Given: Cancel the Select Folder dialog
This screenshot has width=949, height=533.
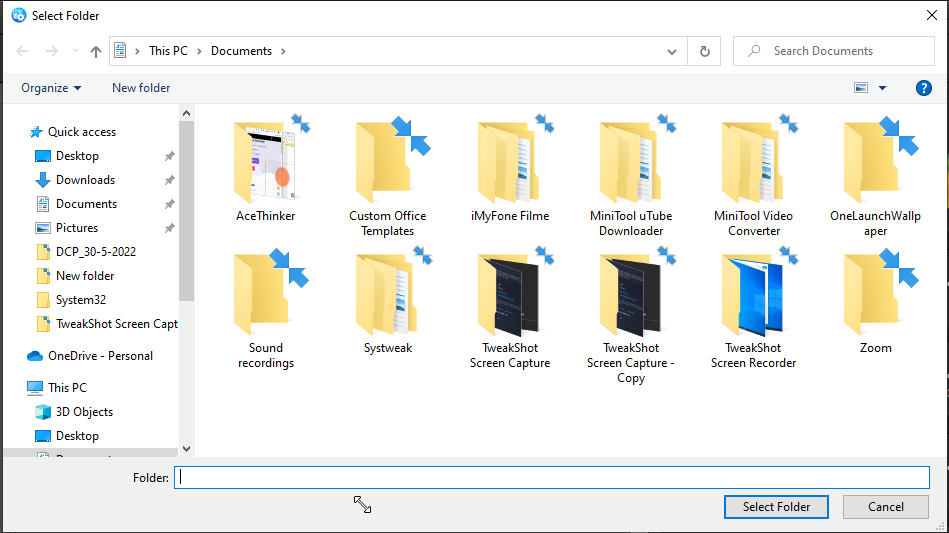Looking at the screenshot, I should (x=885, y=507).
